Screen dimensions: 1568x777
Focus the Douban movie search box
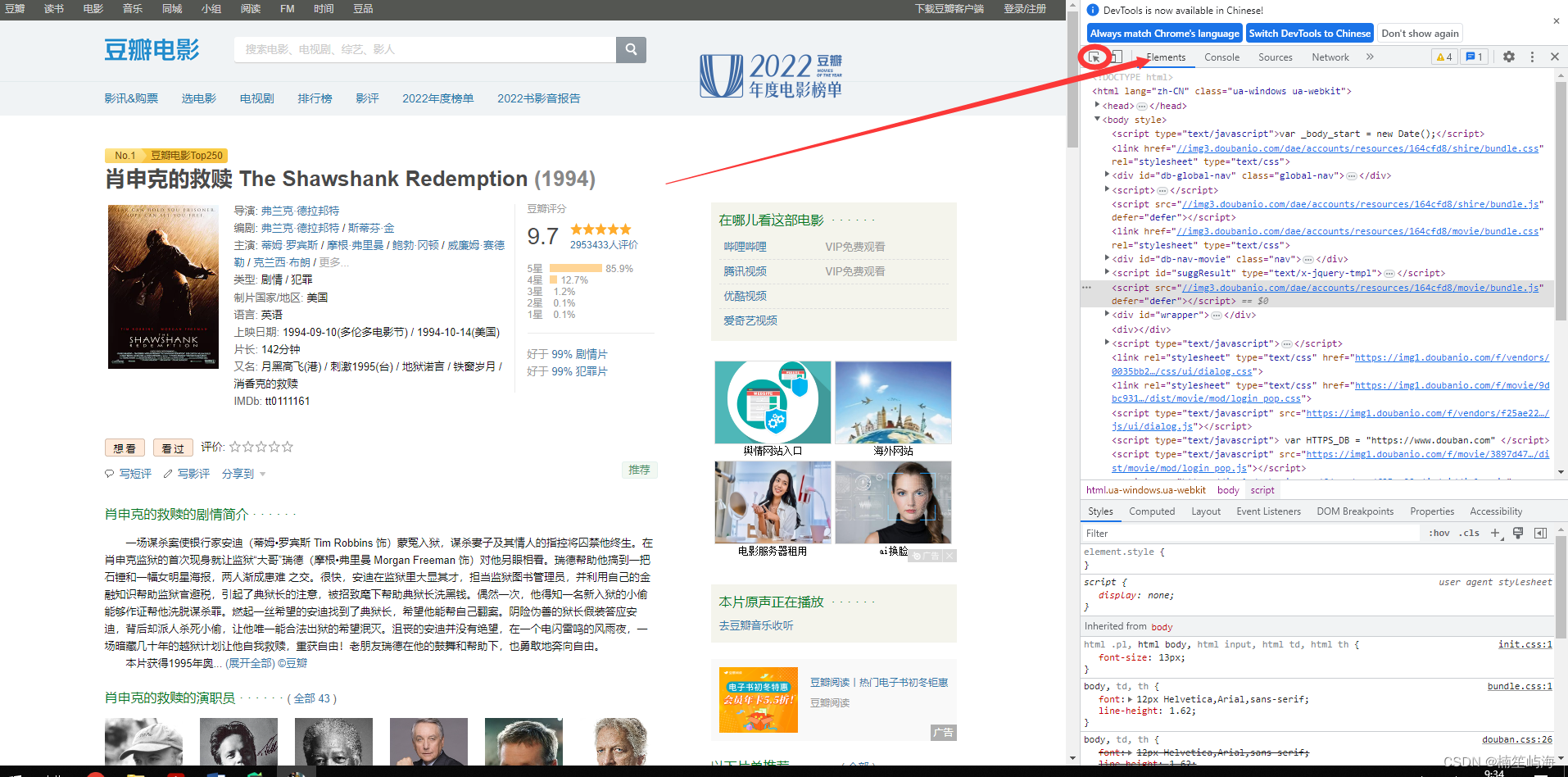pyautogui.click(x=425, y=49)
